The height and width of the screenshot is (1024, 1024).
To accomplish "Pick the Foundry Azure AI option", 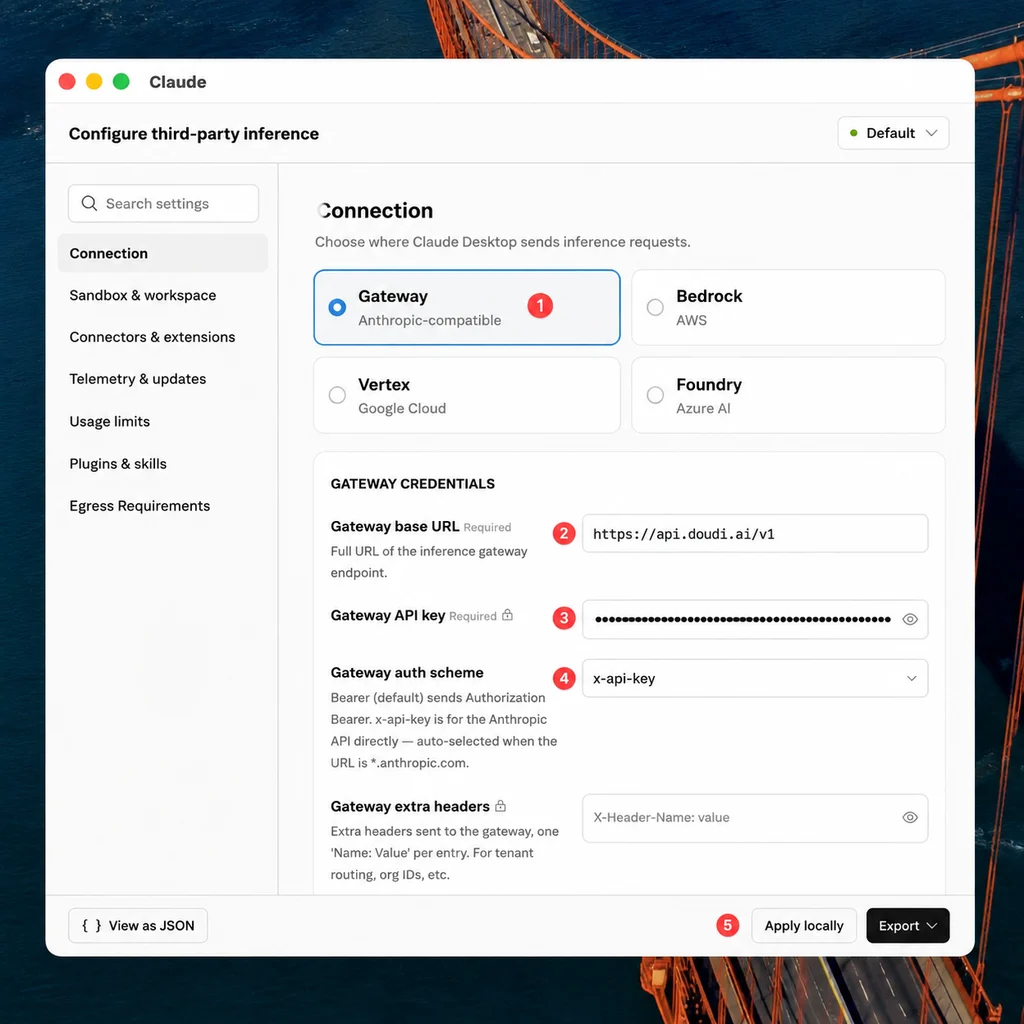I will coord(788,395).
